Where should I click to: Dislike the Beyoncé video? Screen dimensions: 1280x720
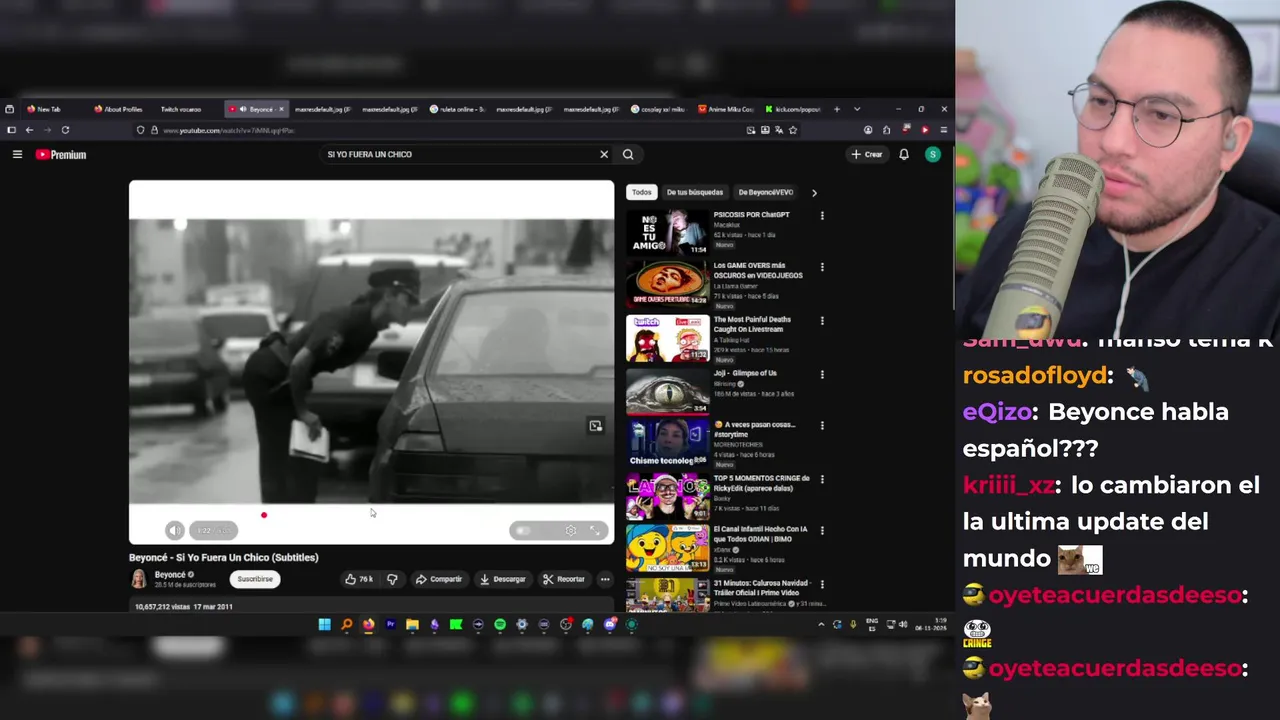(x=392, y=579)
